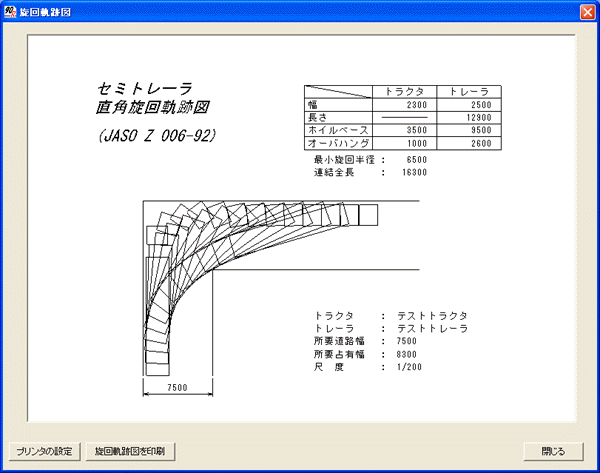Click the trailer length value 12900

pos(477,117)
